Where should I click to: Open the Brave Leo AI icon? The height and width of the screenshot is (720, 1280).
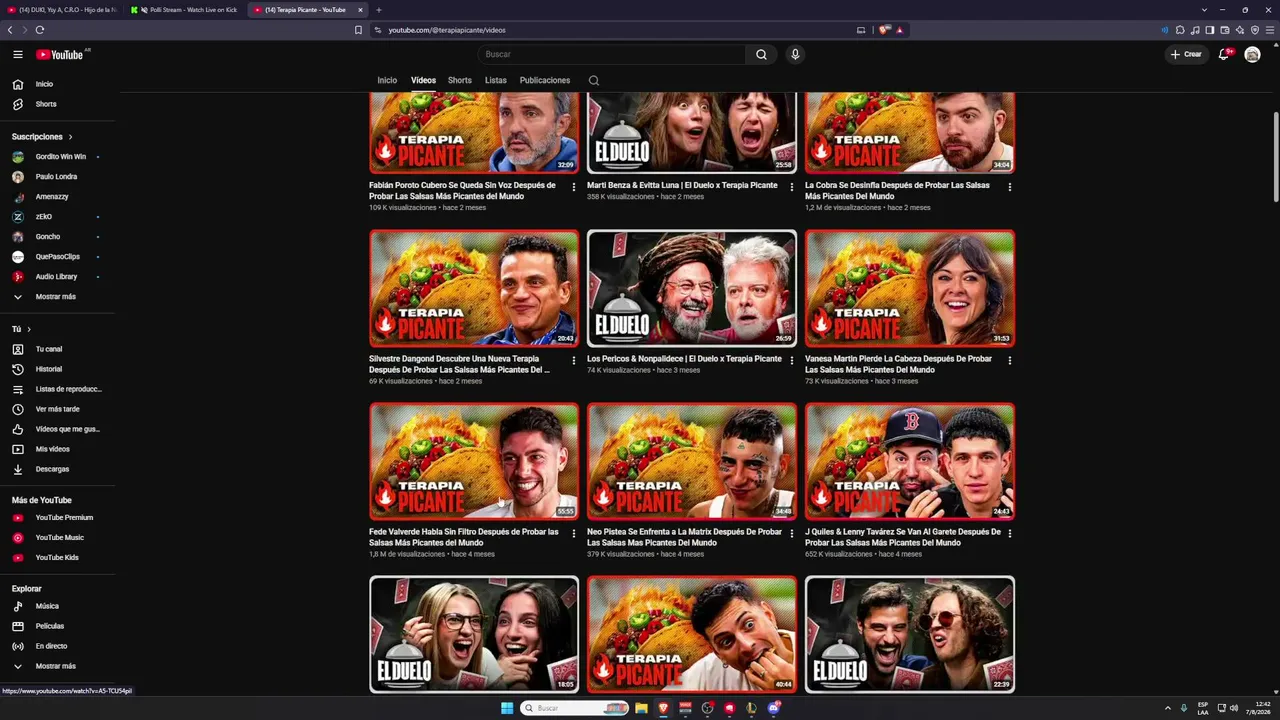click(x=1240, y=30)
